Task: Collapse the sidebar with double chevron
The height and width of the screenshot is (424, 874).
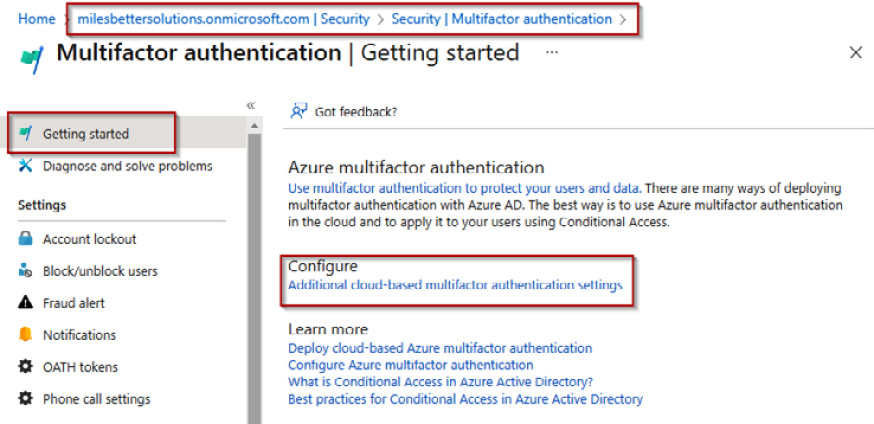Action: click(251, 105)
